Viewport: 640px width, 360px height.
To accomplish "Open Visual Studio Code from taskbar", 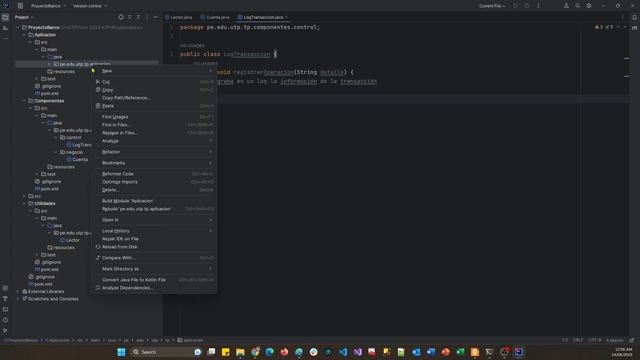I will (x=343, y=352).
